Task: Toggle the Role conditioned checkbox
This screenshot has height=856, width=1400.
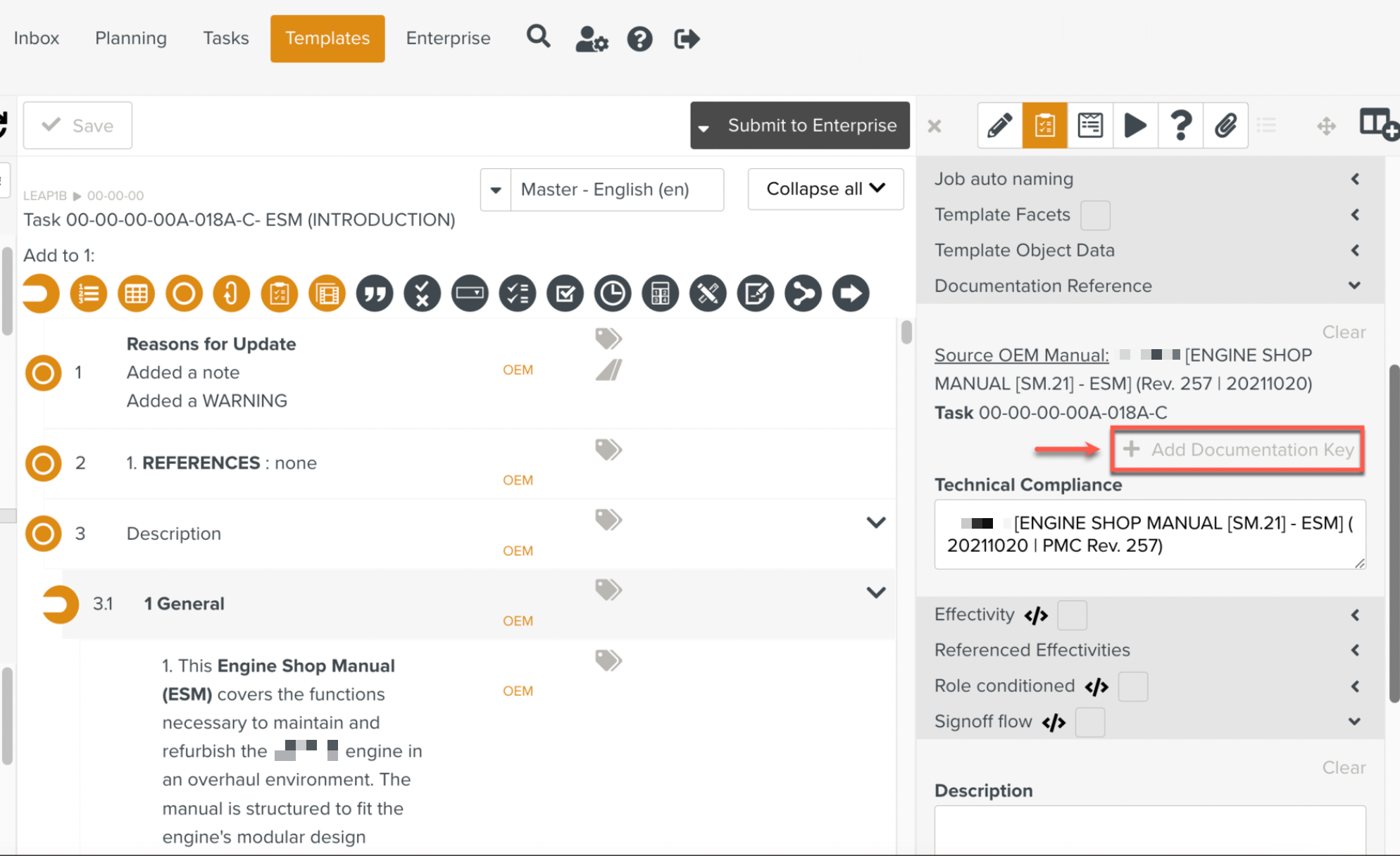Action: [1132, 686]
